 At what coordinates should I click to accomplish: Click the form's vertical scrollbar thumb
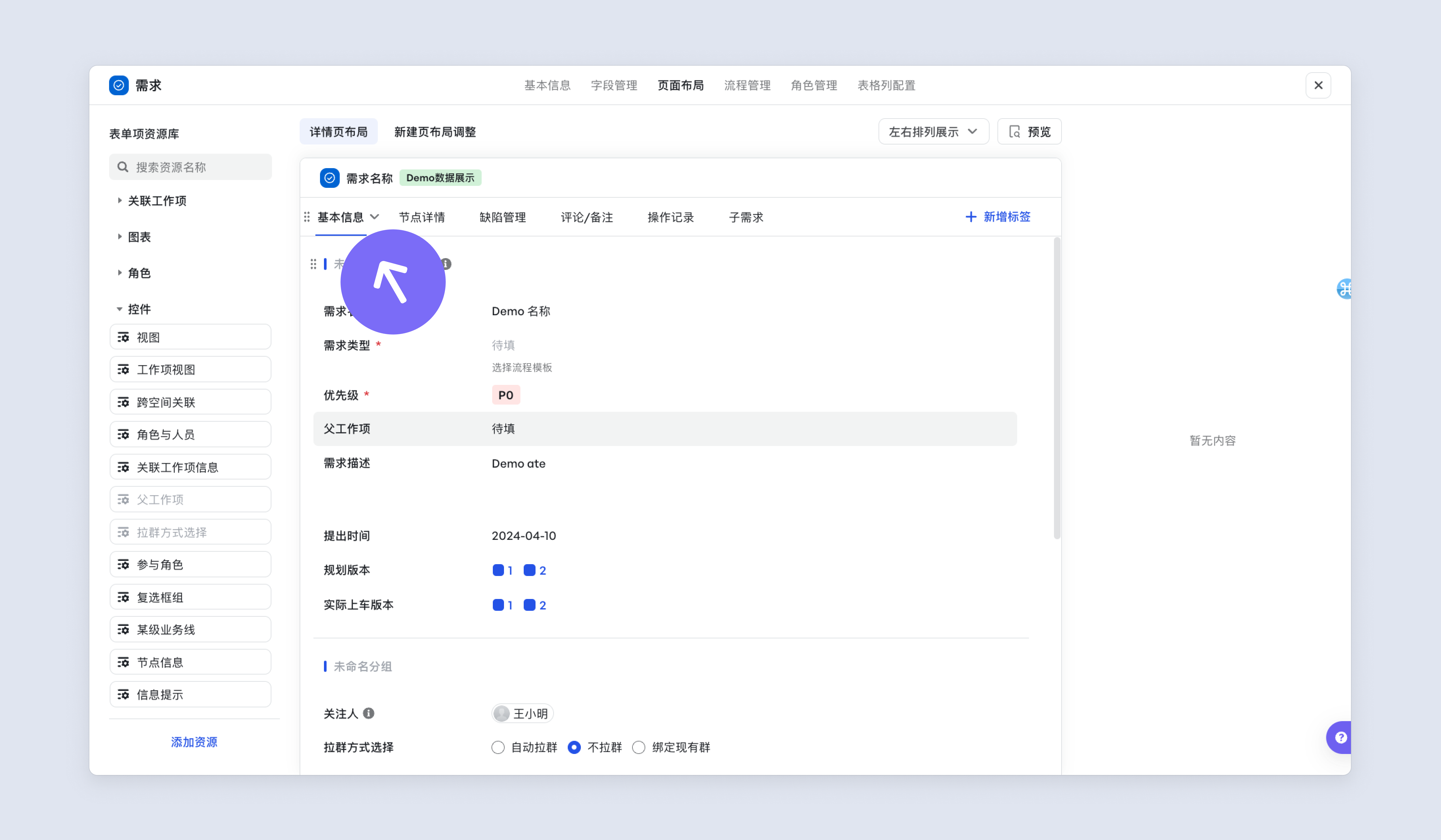click(x=1057, y=388)
